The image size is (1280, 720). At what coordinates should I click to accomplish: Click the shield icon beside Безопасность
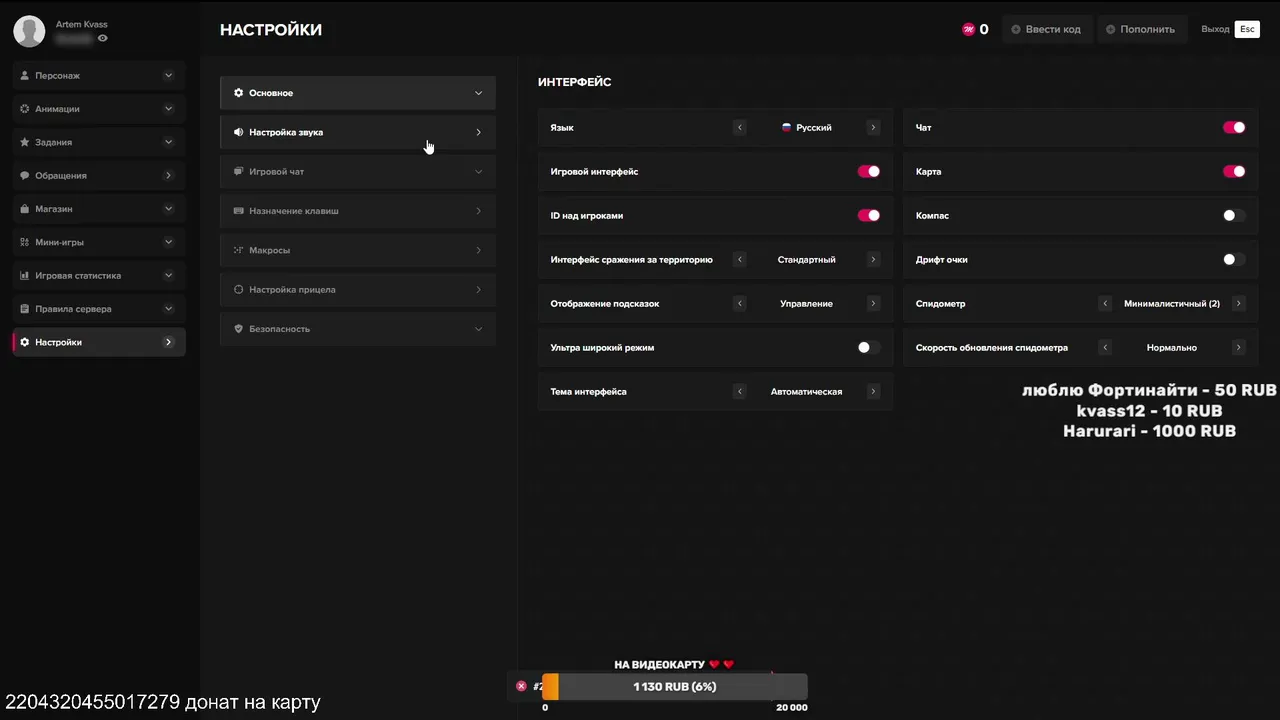(x=239, y=329)
